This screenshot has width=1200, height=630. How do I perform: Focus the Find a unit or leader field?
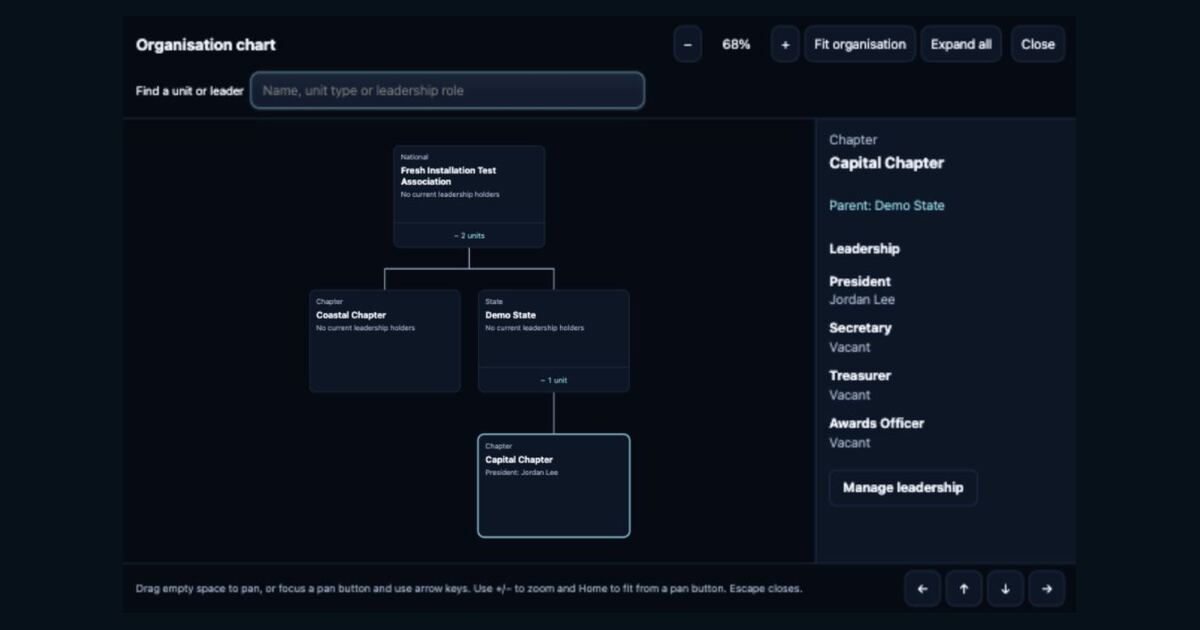pyautogui.click(x=447, y=90)
